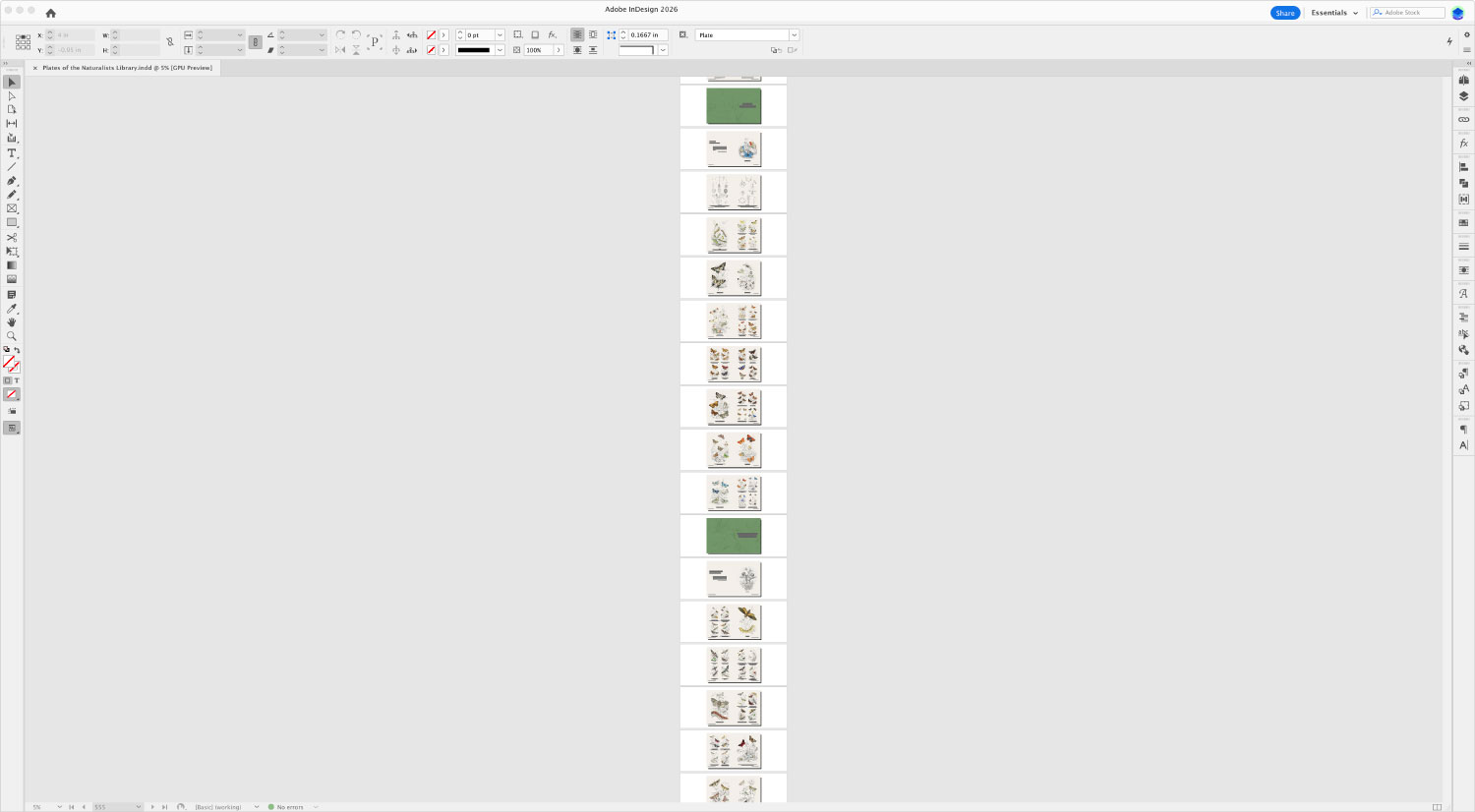Viewport: 1475px width, 812px height.
Task: Select the Scissors tool
Action: pos(12,238)
